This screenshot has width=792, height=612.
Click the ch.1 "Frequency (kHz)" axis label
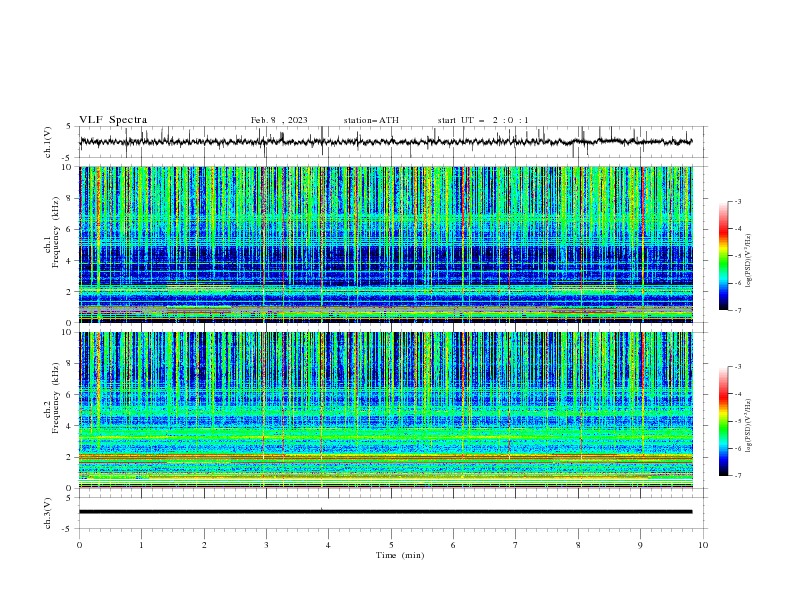click(x=56, y=233)
